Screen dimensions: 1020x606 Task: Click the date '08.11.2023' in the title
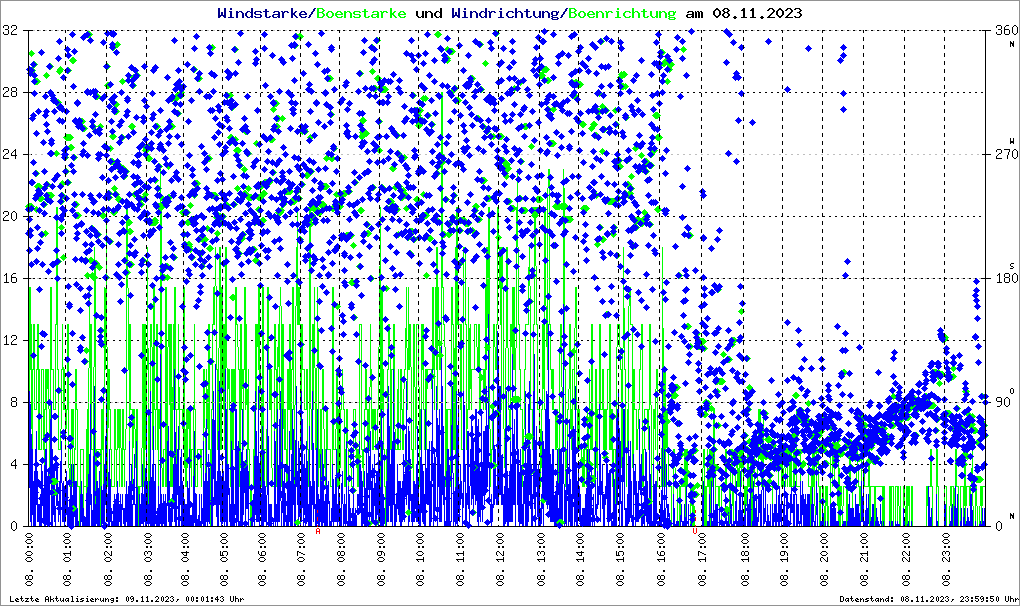[757, 13]
